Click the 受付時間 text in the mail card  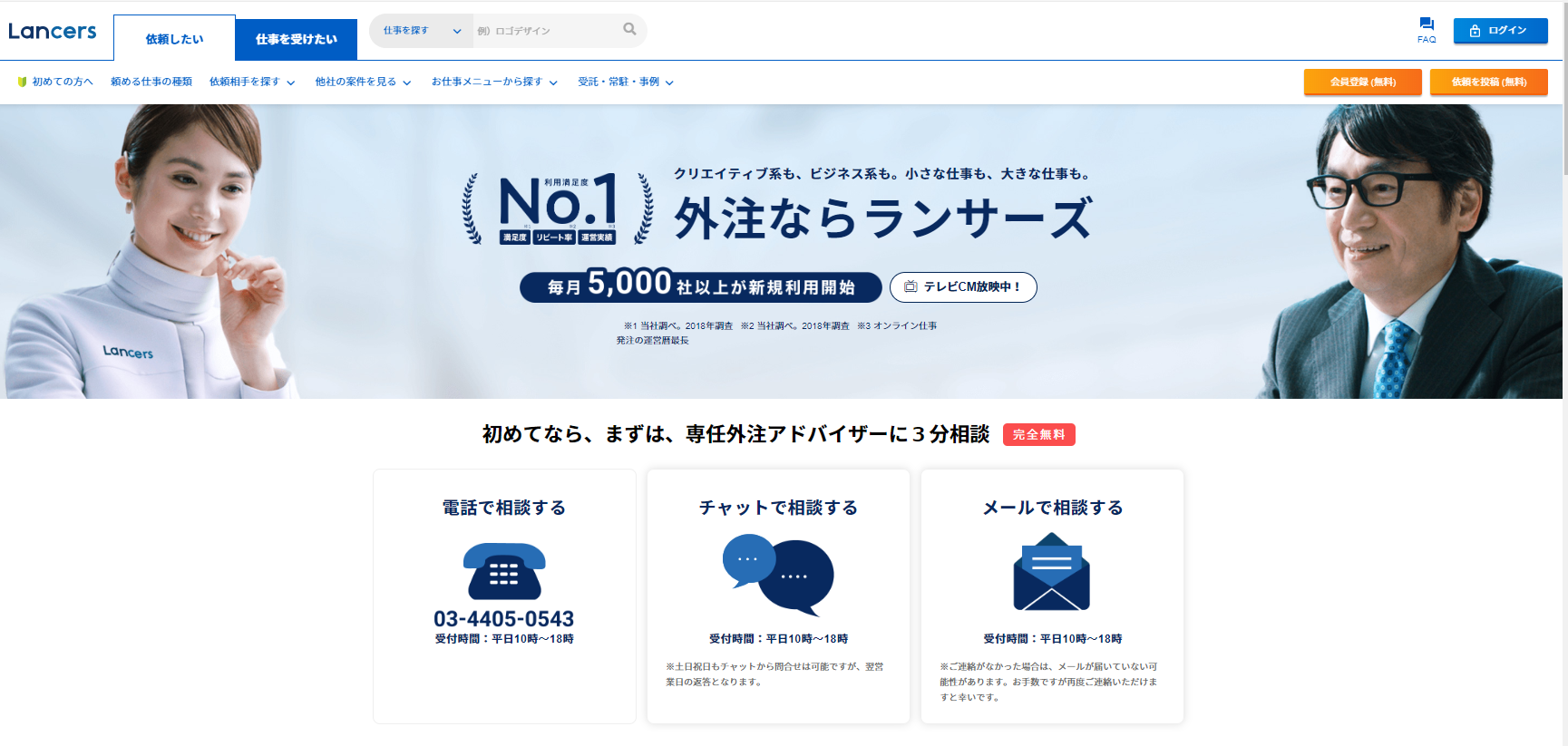pyautogui.click(x=1052, y=639)
